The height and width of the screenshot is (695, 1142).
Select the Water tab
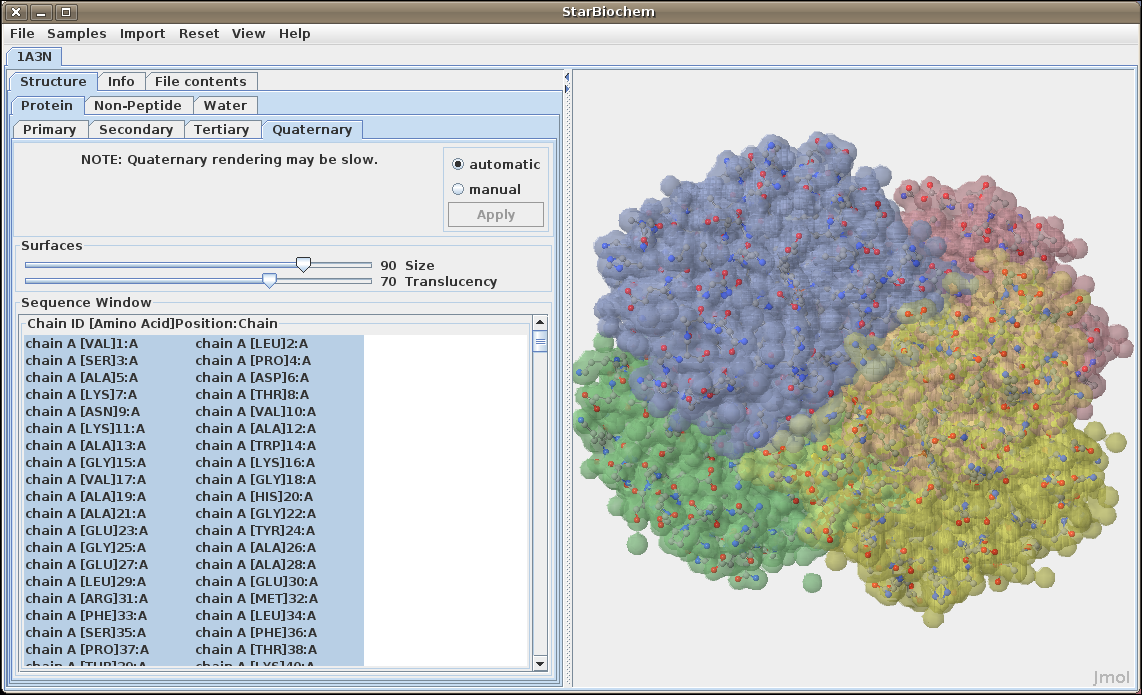(x=225, y=106)
